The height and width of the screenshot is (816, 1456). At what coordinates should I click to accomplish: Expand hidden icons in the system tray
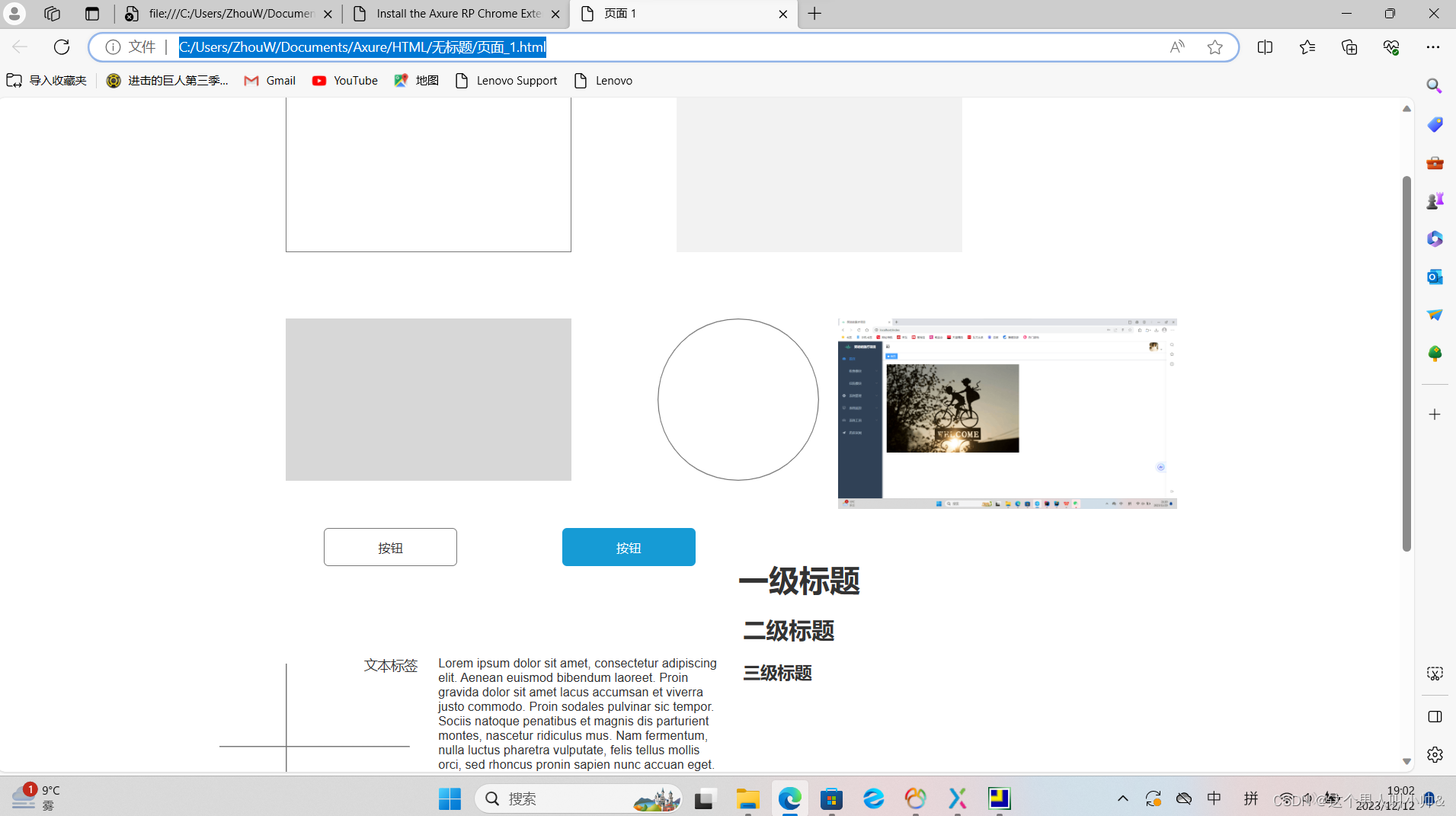click(1124, 798)
